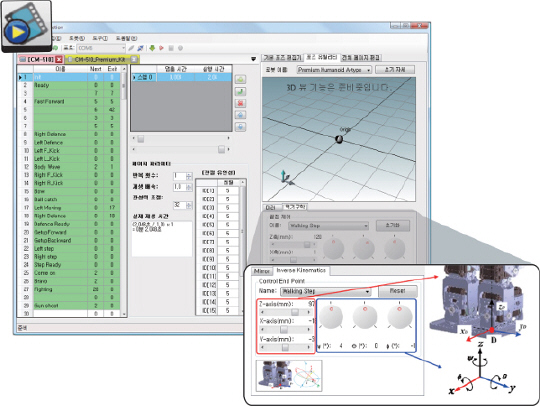Image resolution: width=540 pixels, height=406 pixels.
Task: Click the green download motion arrow icon
Action: point(152,48)
